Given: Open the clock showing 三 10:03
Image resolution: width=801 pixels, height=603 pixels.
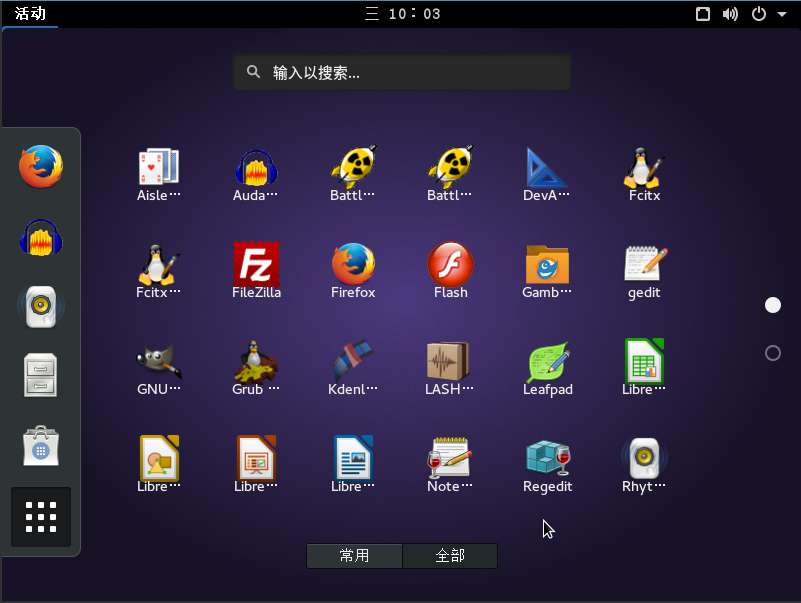Looking at the screenshot, I should (x=403, y=14).
